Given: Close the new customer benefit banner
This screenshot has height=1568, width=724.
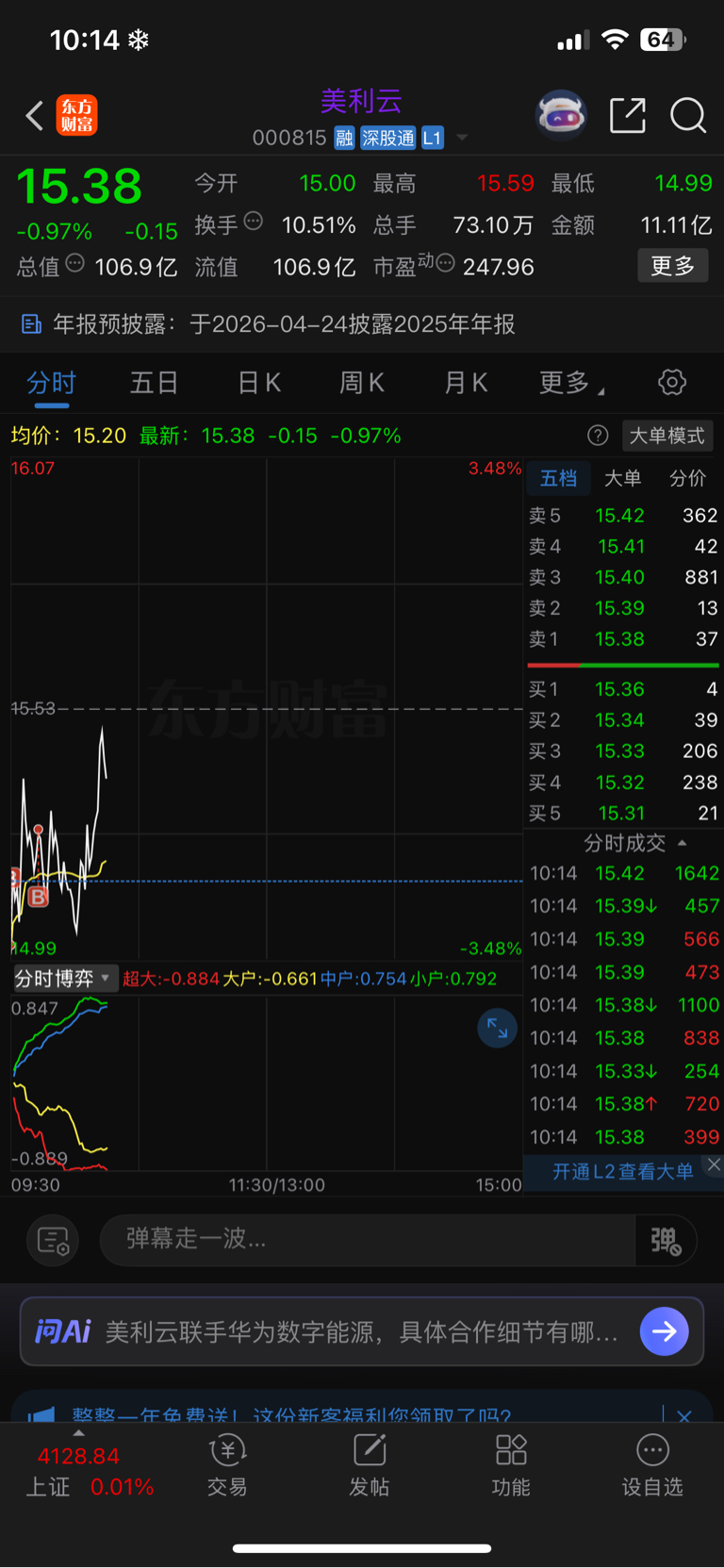Looking at the screenshot, I should [x=684, y=1416].
